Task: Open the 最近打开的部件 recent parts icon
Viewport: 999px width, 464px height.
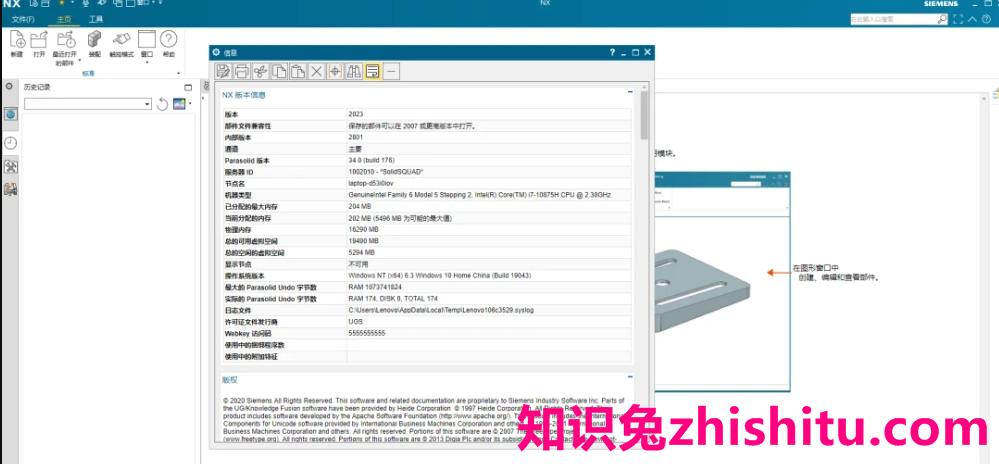Action: 66,40
